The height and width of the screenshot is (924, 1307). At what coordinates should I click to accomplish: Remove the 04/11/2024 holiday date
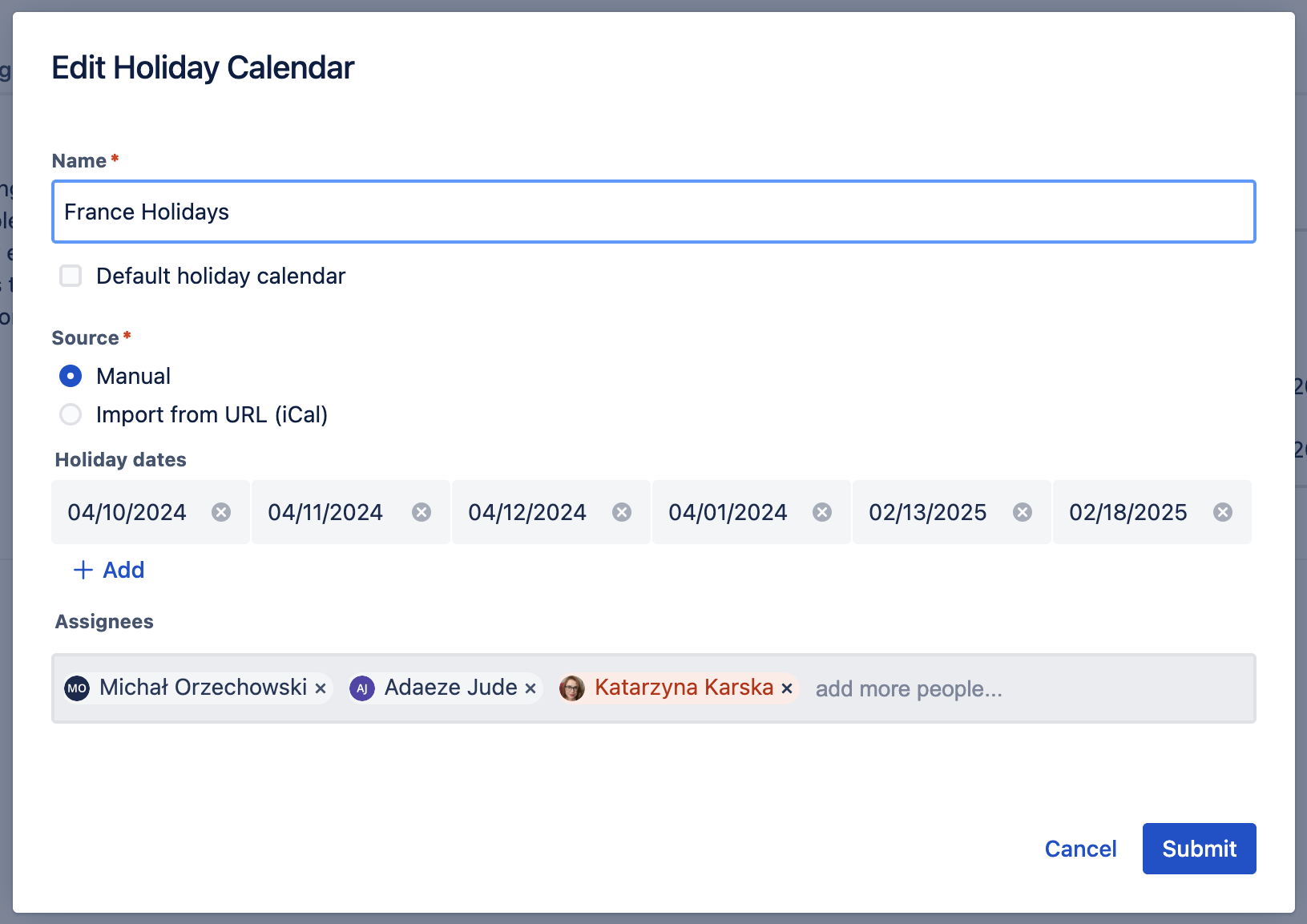coord(422,512)
